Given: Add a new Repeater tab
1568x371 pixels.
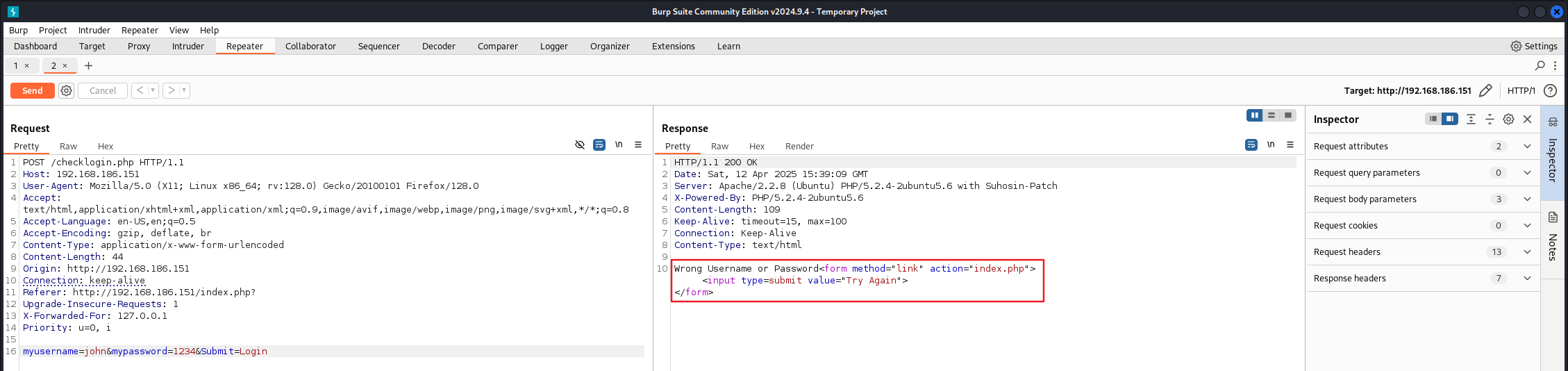Looking at the screenshot, I should pos(88,65).
